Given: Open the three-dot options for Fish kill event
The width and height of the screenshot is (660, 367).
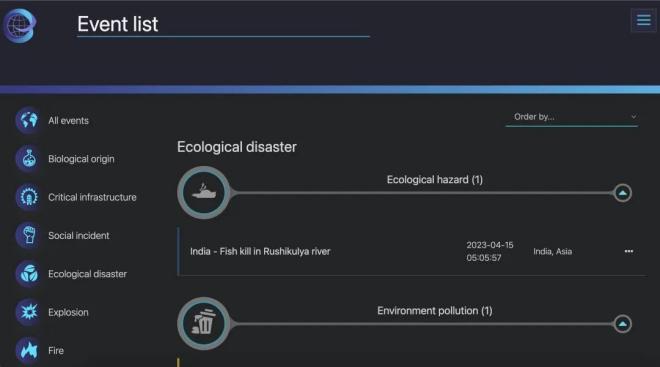Looking at the screenshot, I should point(629,251).
